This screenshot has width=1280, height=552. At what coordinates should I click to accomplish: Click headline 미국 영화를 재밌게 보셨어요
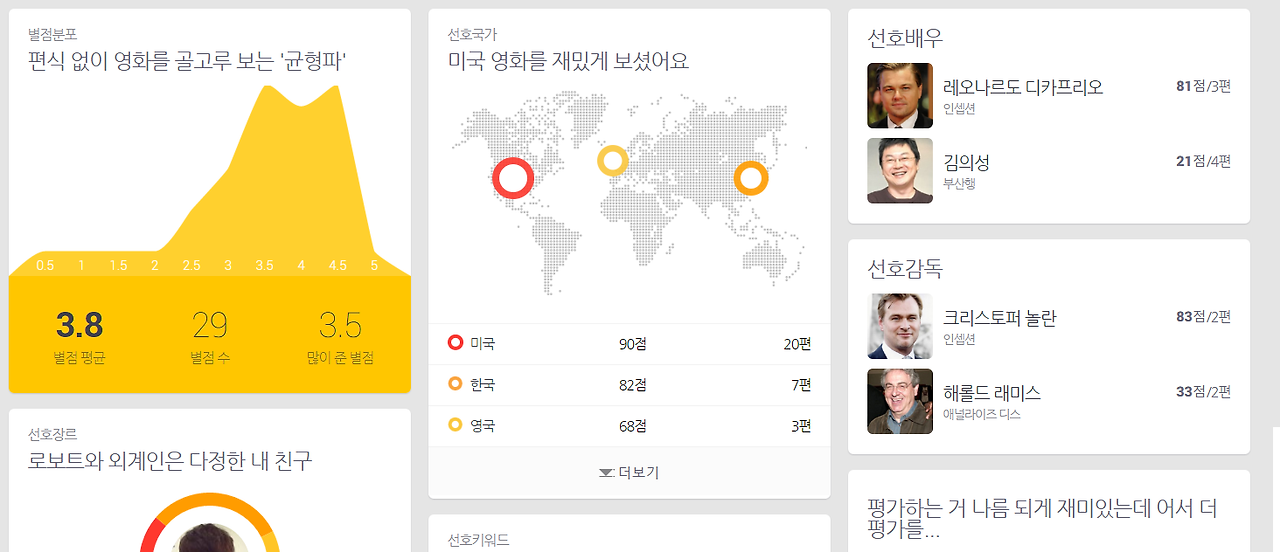(x=568, y=61)
